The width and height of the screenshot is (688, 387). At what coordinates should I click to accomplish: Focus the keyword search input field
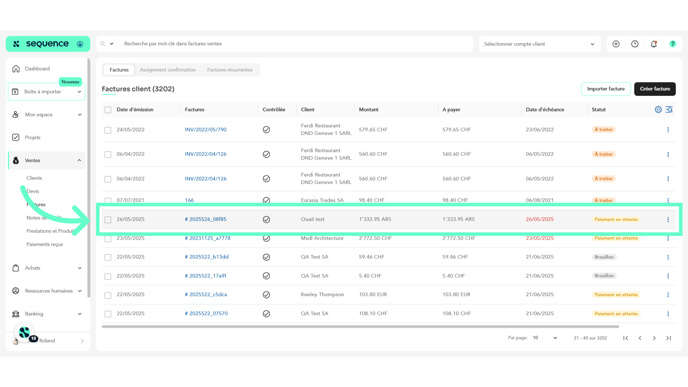[297, 44]
